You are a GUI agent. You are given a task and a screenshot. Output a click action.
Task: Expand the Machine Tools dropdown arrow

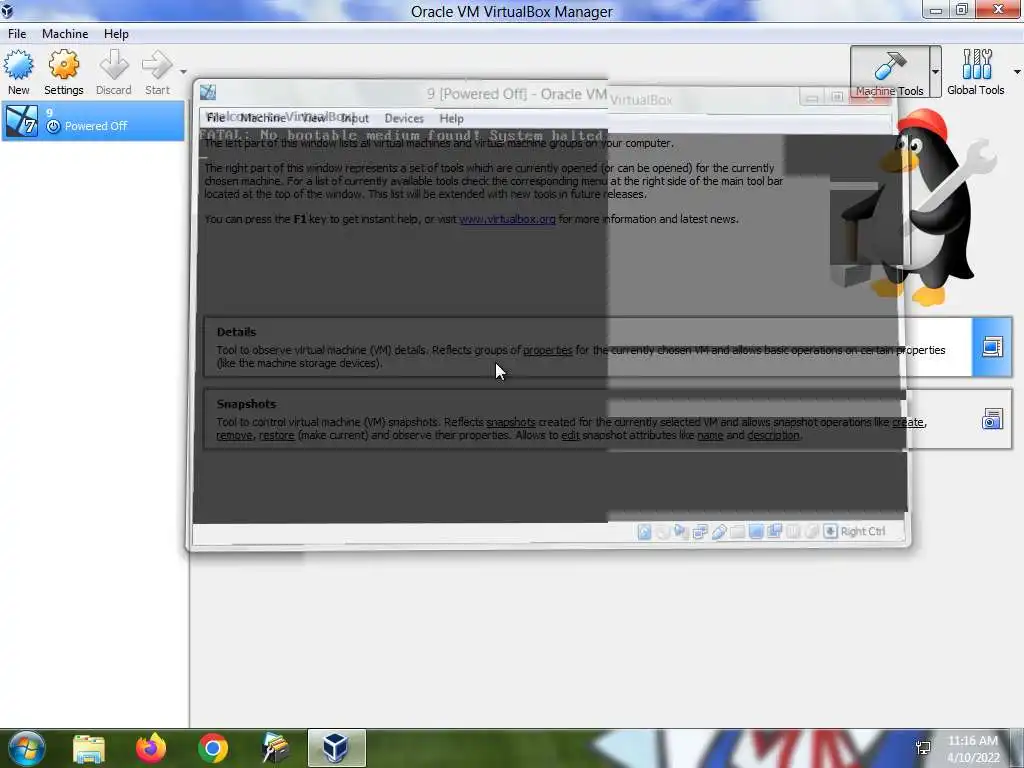pyautogui.click(x=935, y=72)
